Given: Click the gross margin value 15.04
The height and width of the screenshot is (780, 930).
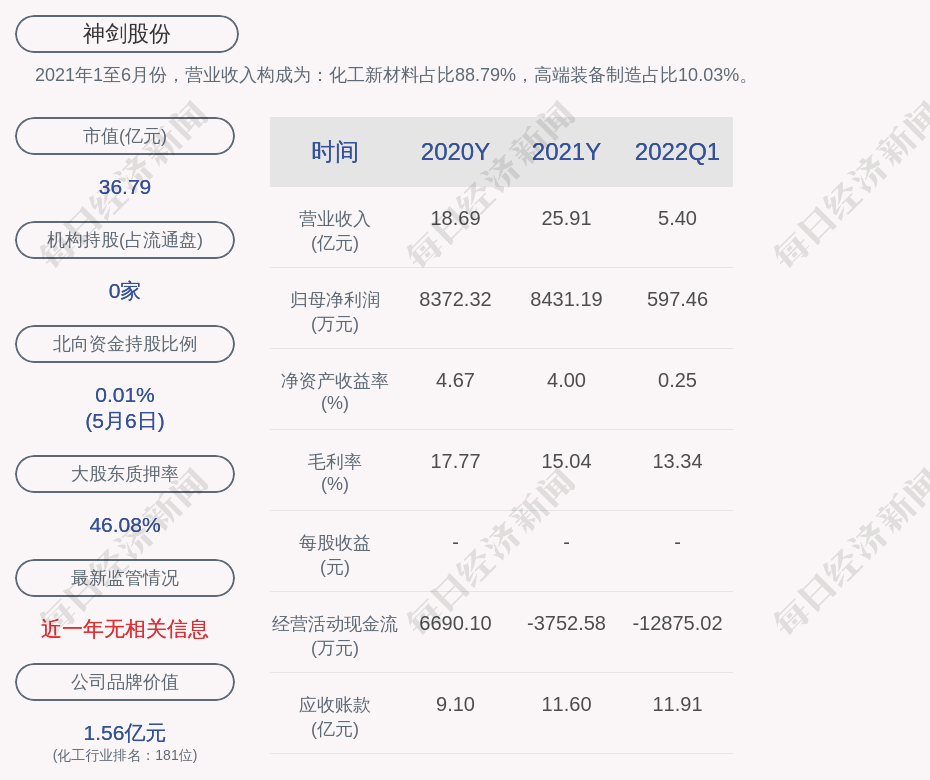Looking at the screenshot, I should pyautogui.click(x=566, y=461).
